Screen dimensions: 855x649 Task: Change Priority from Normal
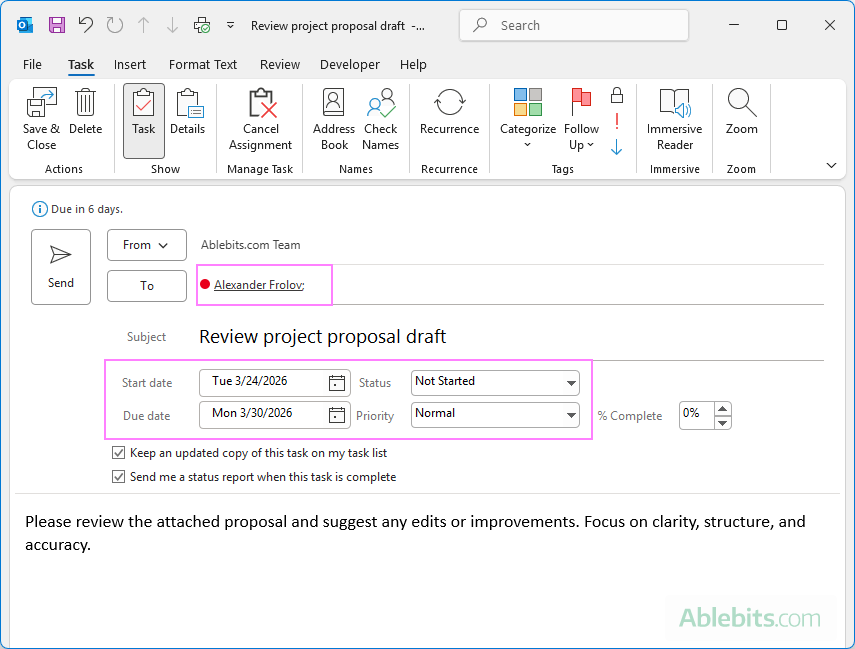[571, 415]
